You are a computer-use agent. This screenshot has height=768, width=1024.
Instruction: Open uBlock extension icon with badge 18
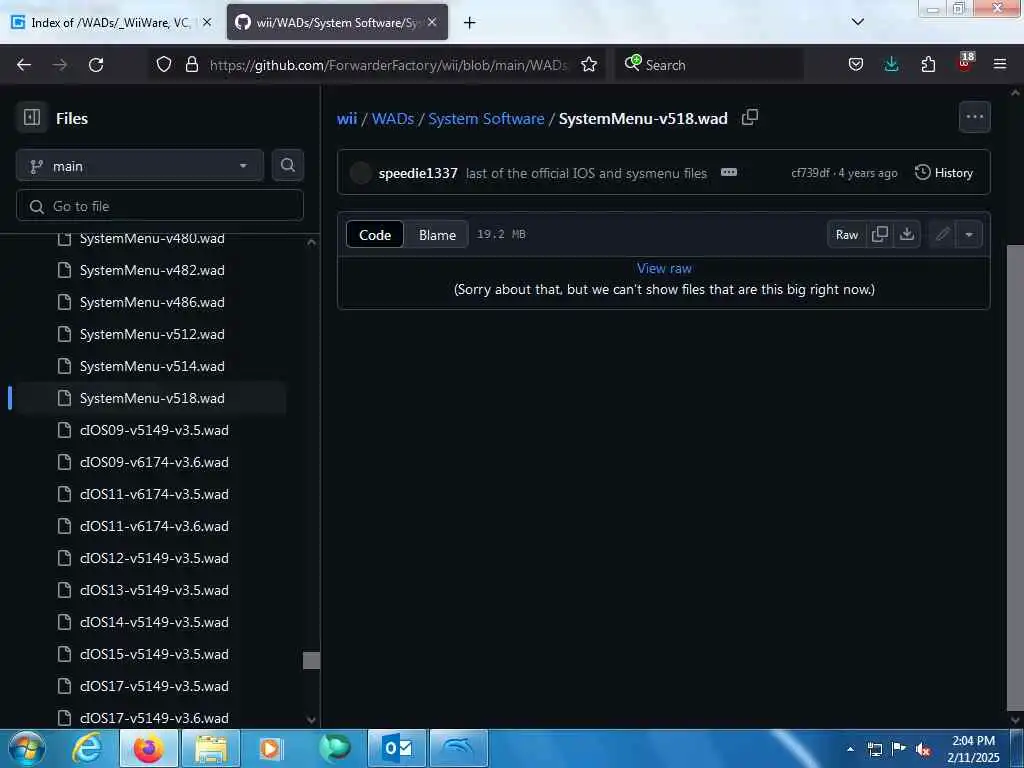965,63
